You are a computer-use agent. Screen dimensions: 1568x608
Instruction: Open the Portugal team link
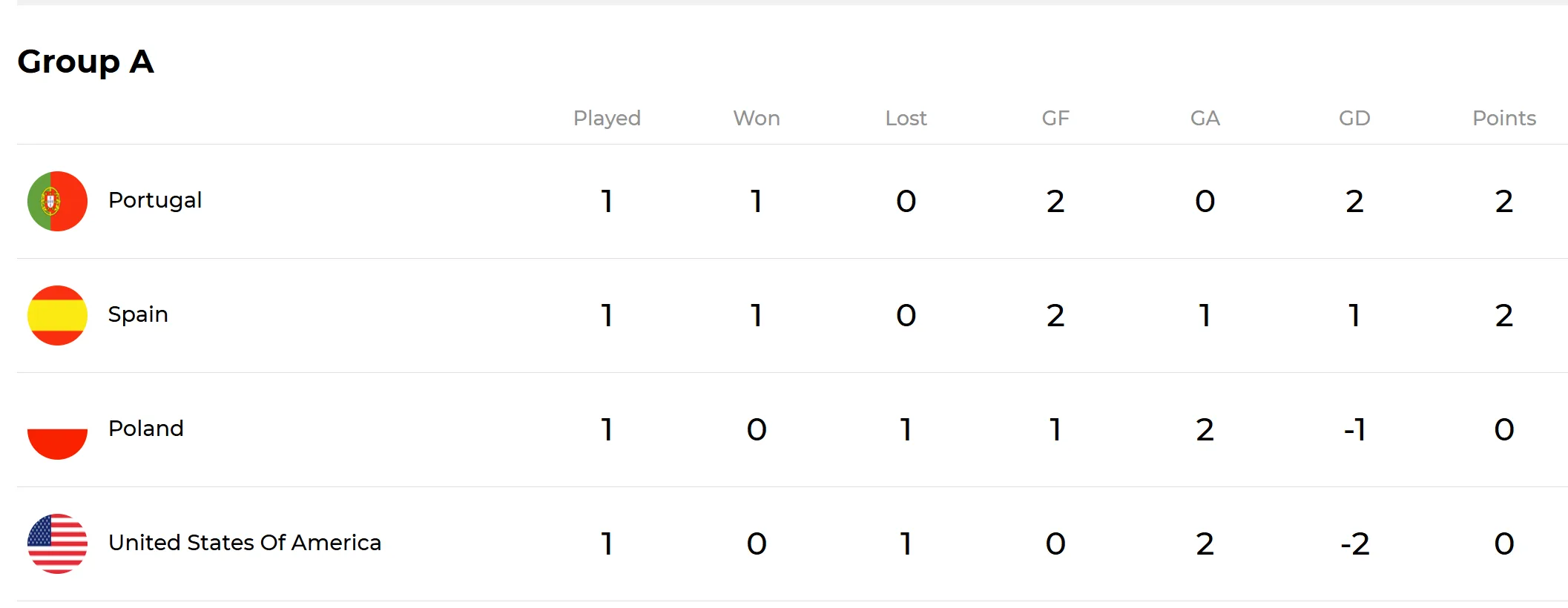tap(155, 200)
